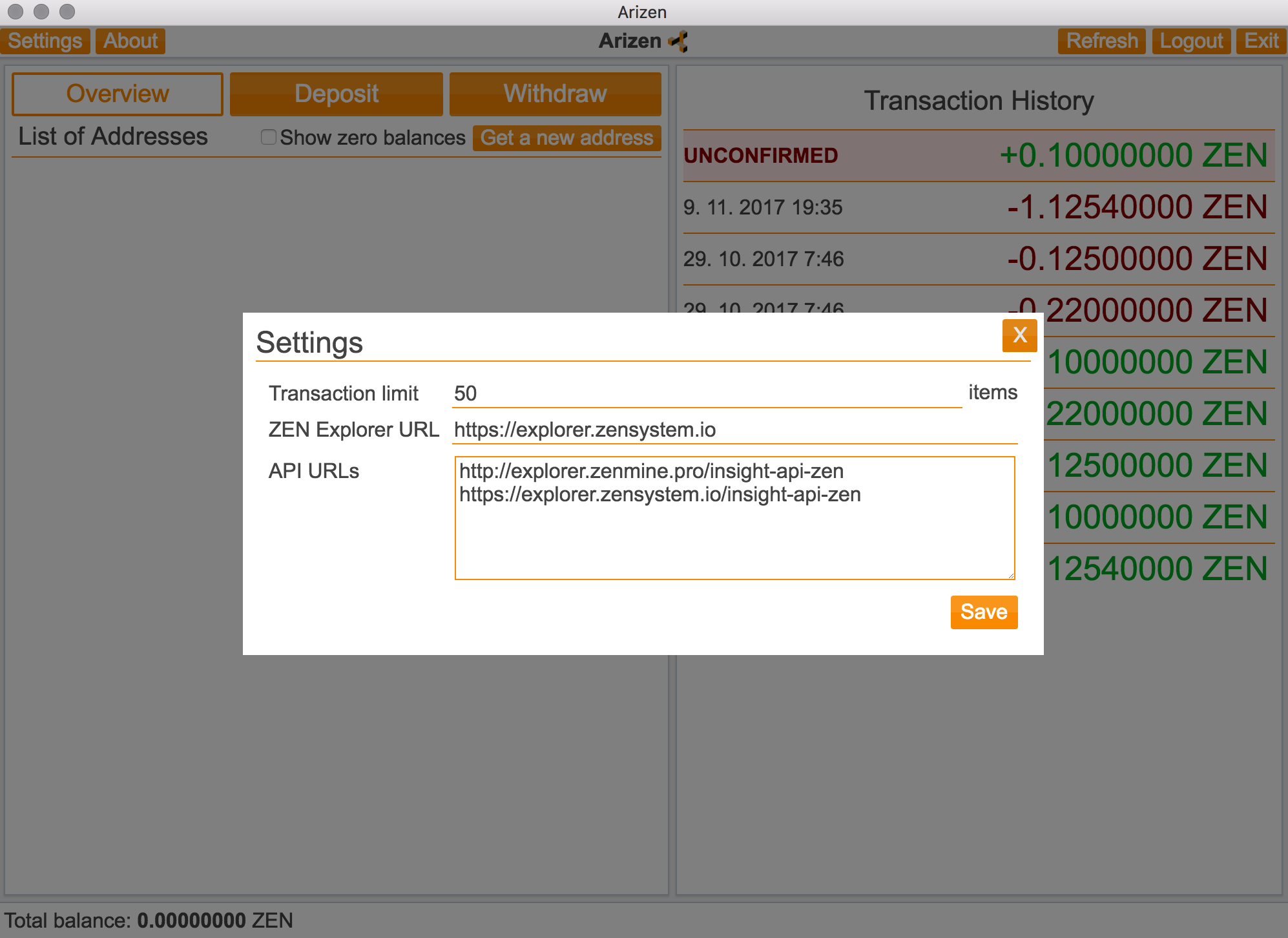Screen dimensions: 1288x938
Task: Select the ZEN Explorer URL field
Action: pyautogui.click(x=735, y=429)
